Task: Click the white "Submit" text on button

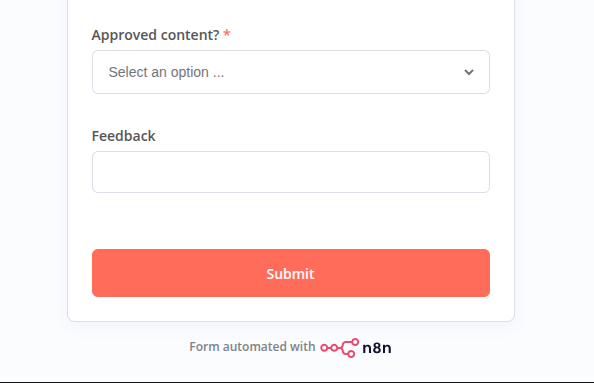Action: tap(290, 274)
